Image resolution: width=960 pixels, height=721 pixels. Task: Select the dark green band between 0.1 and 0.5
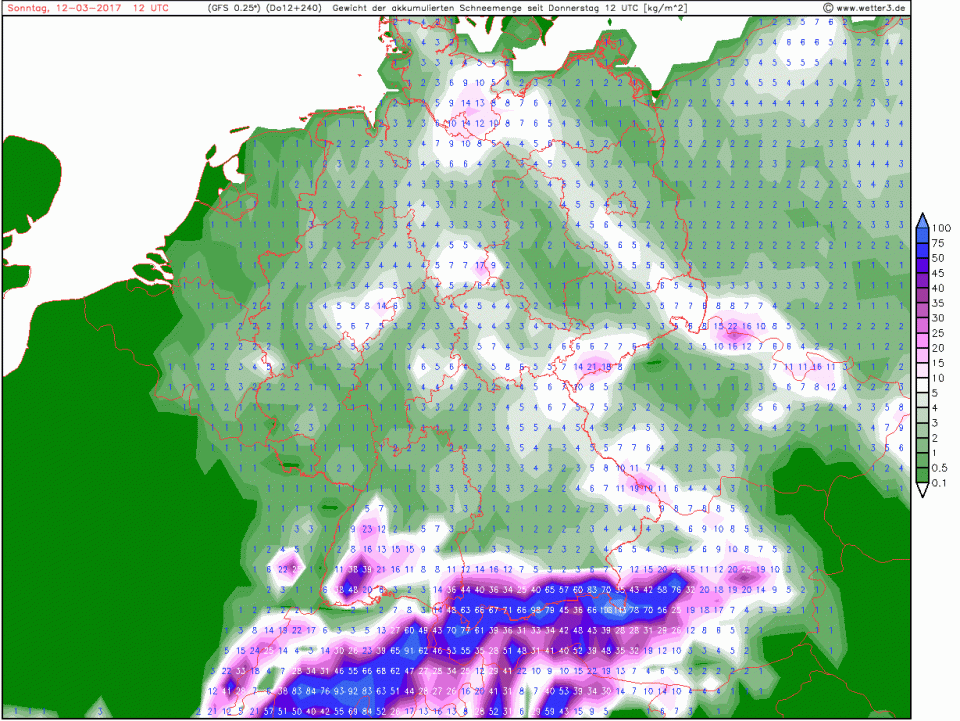click(923, 475)
